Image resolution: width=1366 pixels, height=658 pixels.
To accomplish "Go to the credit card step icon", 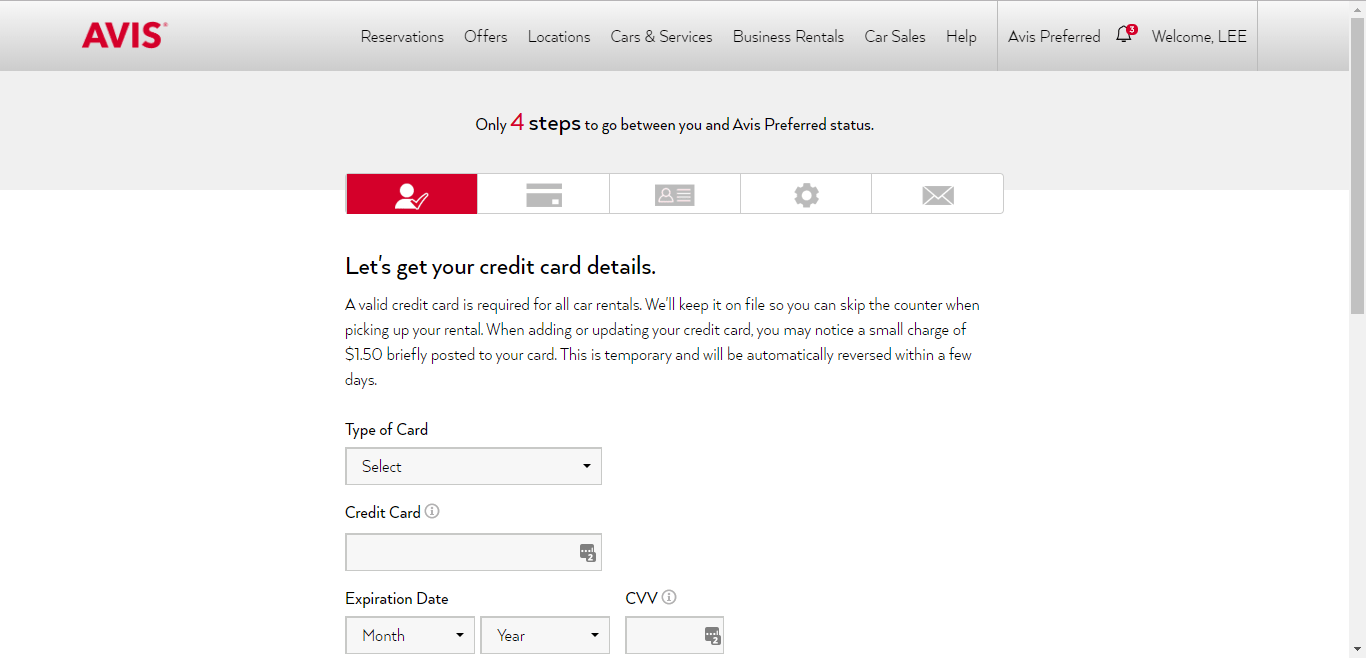I will (x=543, y=194).
